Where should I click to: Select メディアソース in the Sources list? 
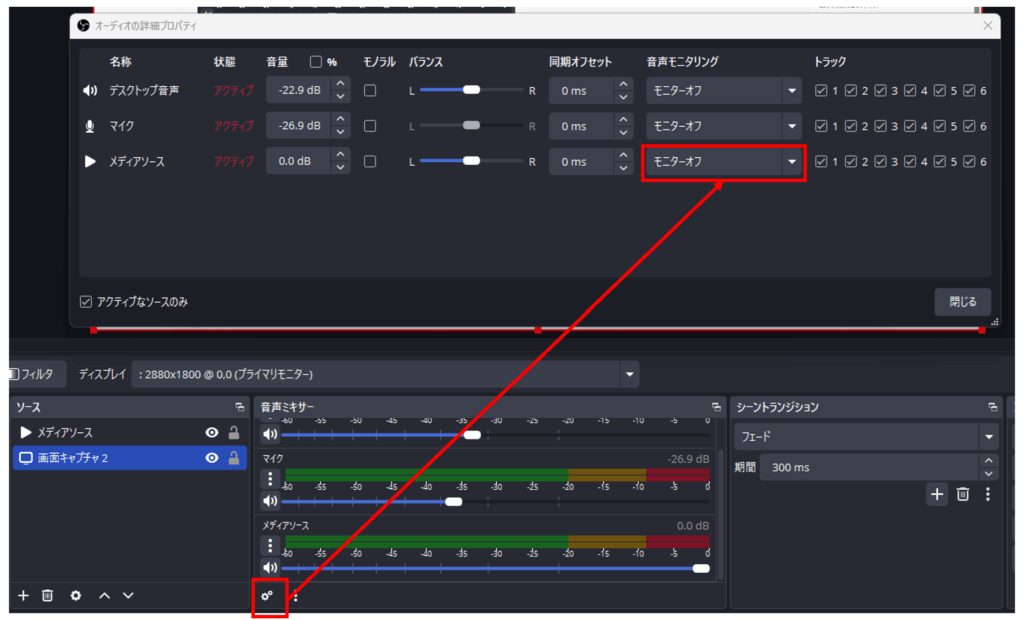[65, 433]
